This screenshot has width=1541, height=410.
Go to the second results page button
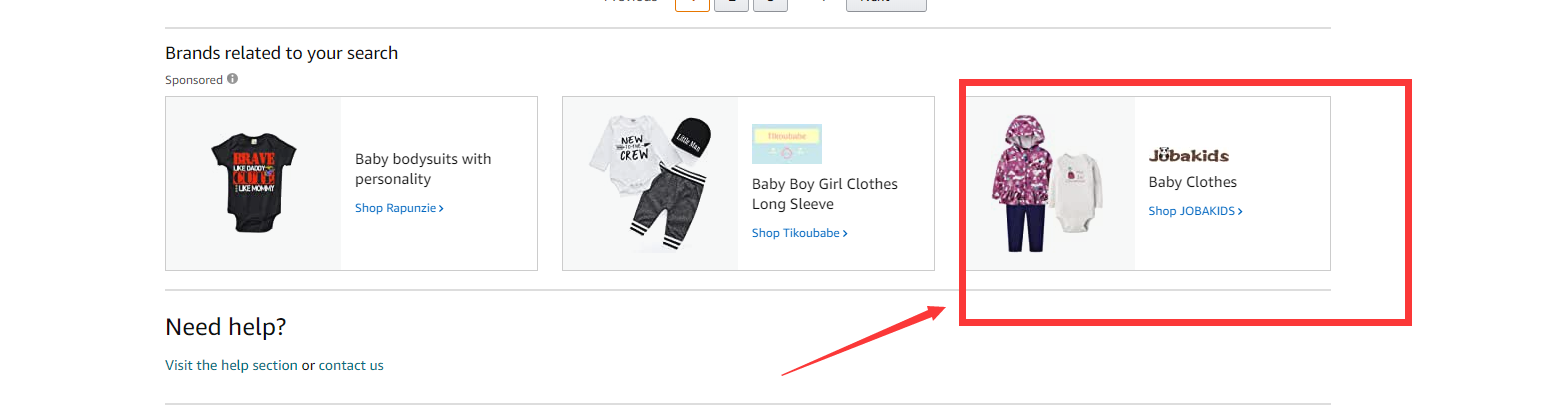pyautogui.click(x=732, y=3)
